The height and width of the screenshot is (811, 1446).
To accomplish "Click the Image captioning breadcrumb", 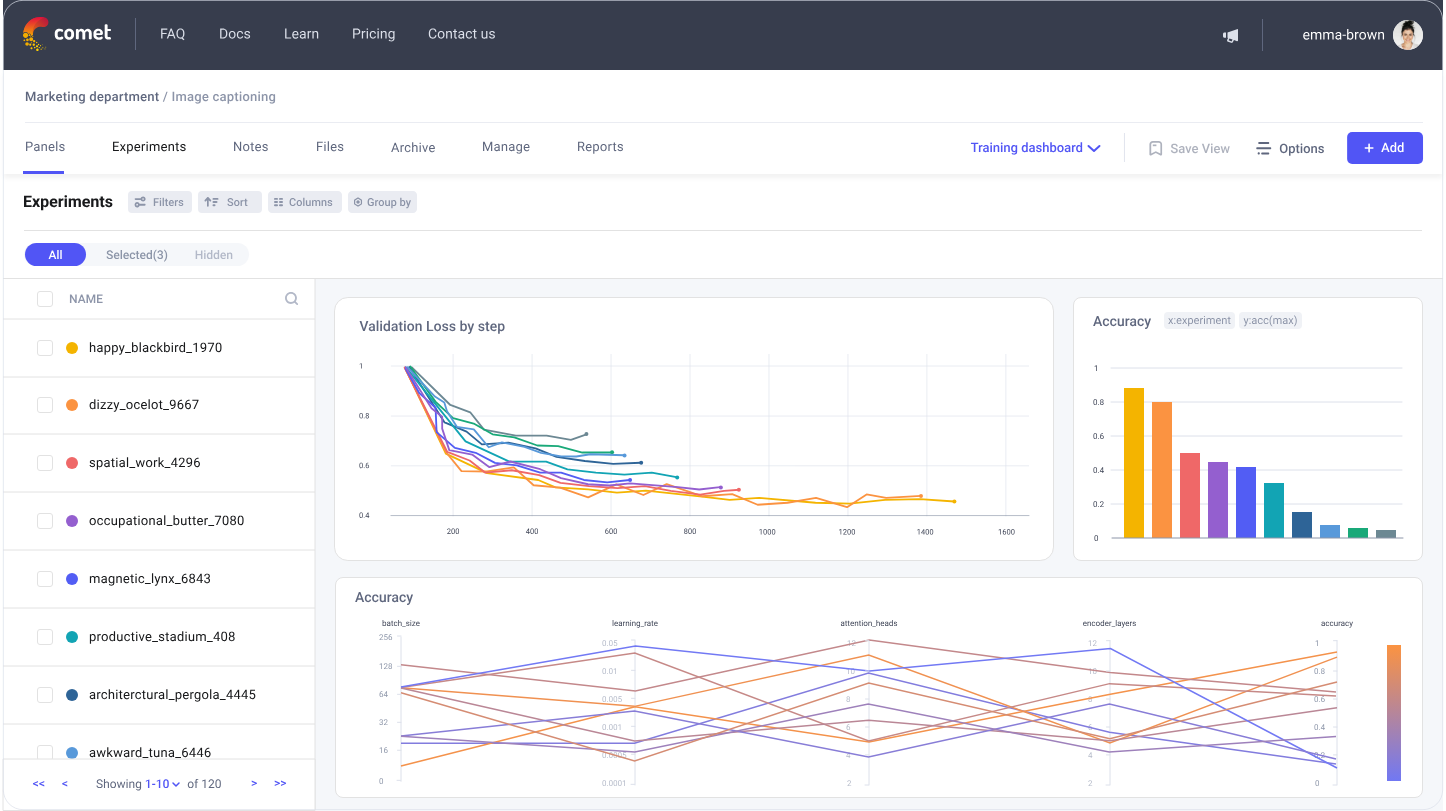I will tap(224, 97).
